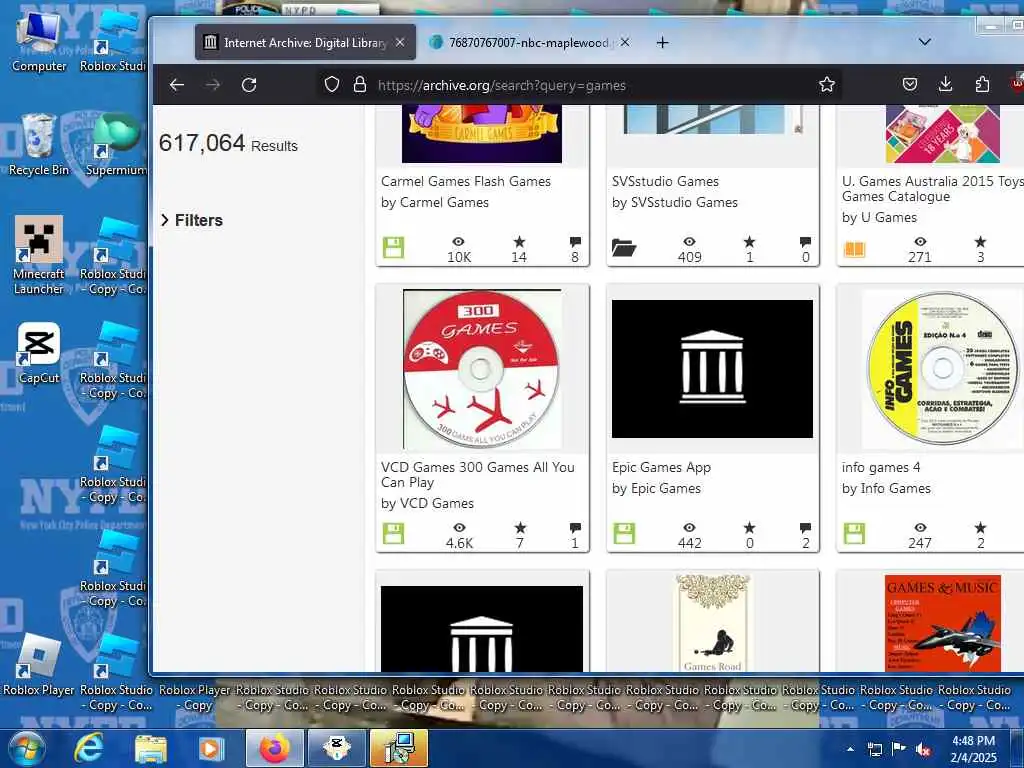Click the taskbar clock showing 4:48 PM
The width and height of the screenshot is (1024, 768).
[974, 749]
